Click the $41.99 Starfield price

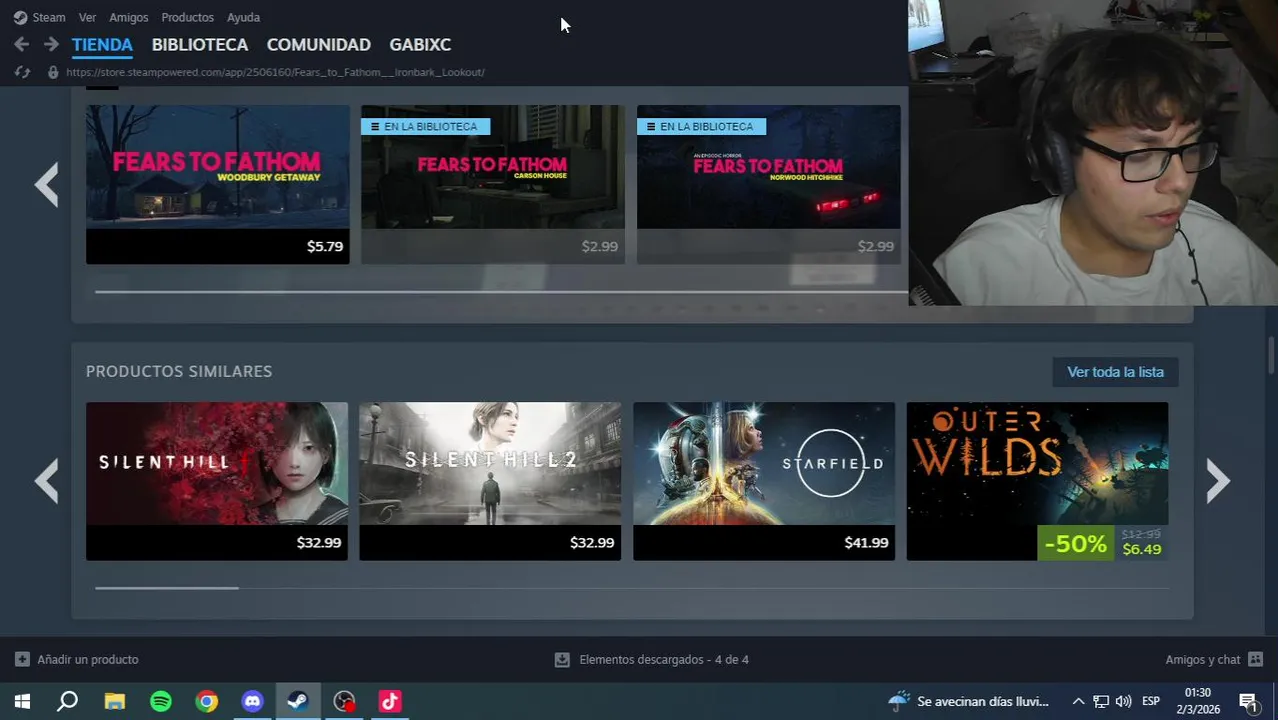click(866, 542)
